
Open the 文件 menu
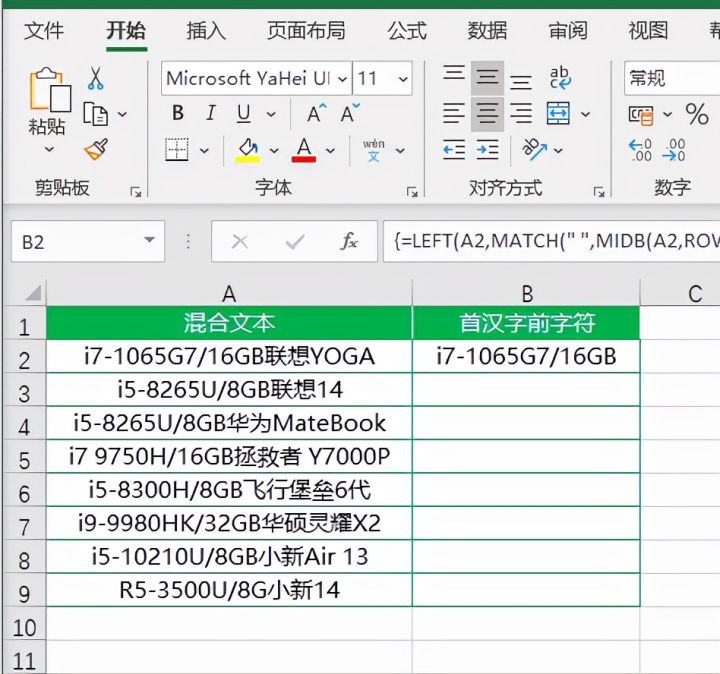click(44, 31)
